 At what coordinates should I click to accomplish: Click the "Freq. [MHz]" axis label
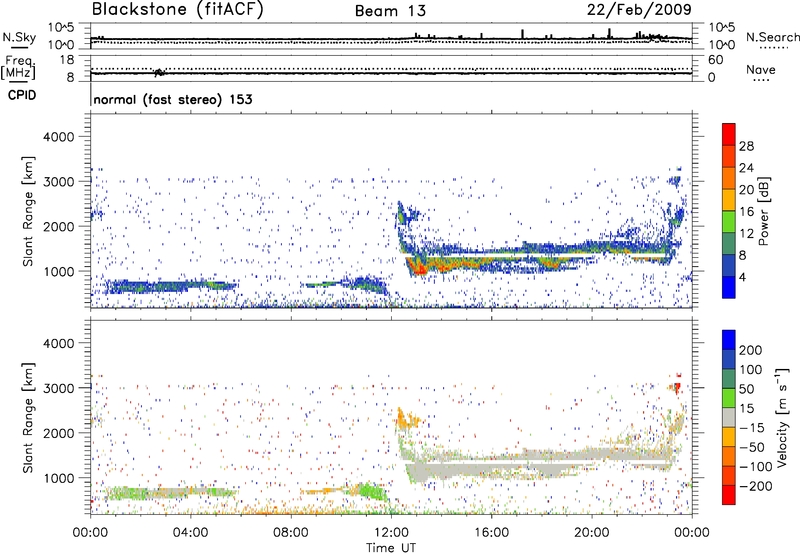(x=18, y=67)
